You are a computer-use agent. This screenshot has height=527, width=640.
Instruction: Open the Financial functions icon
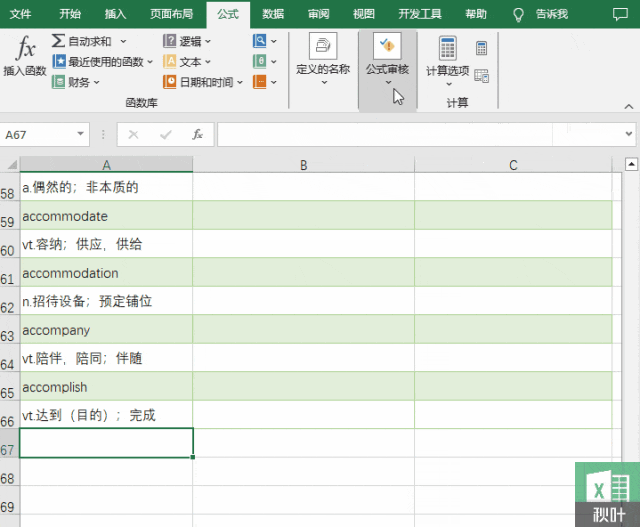click(x=58, y=82)
